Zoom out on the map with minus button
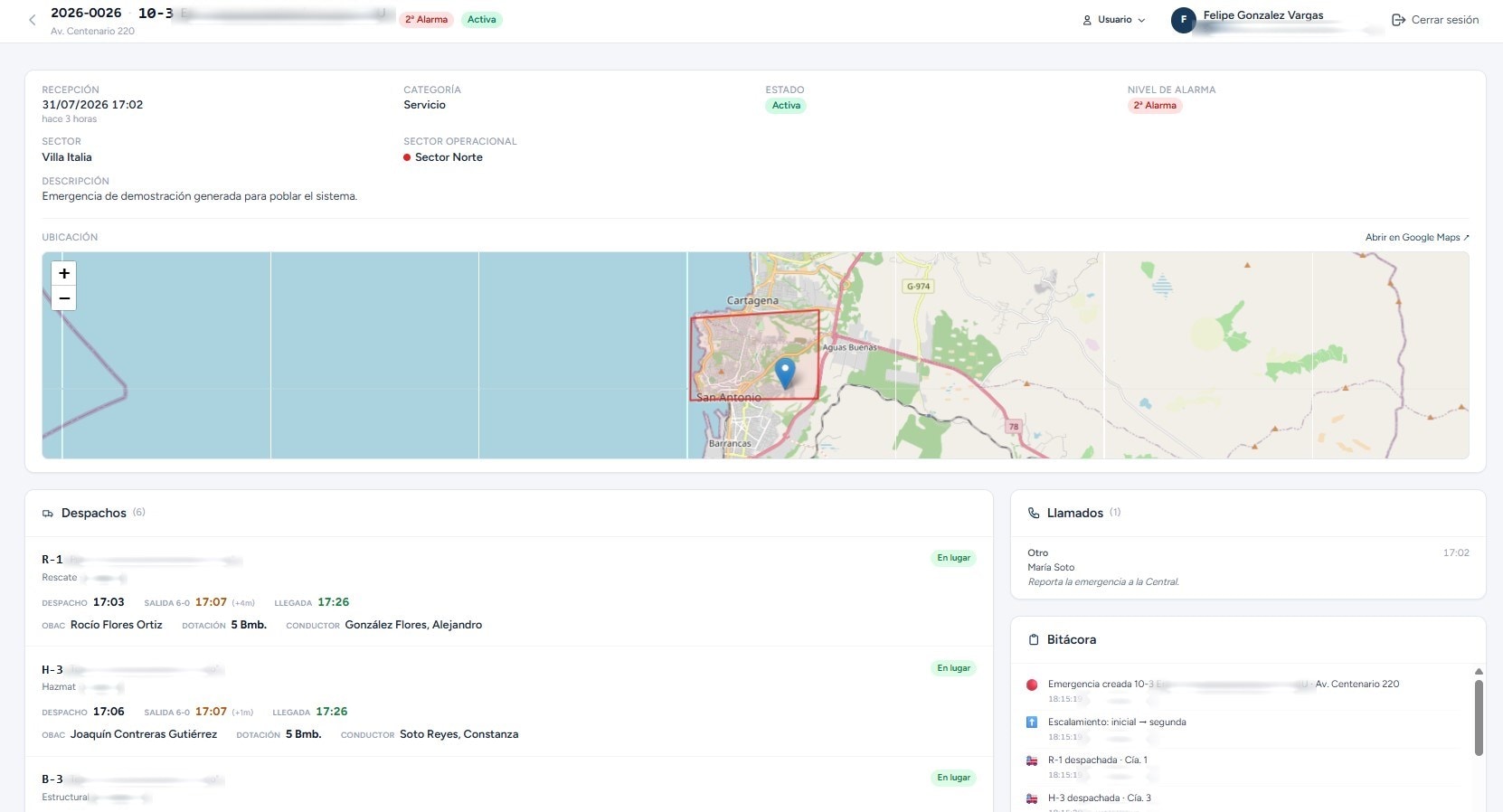The width and height of the screenshot is (1503, 812). (64, 298)
